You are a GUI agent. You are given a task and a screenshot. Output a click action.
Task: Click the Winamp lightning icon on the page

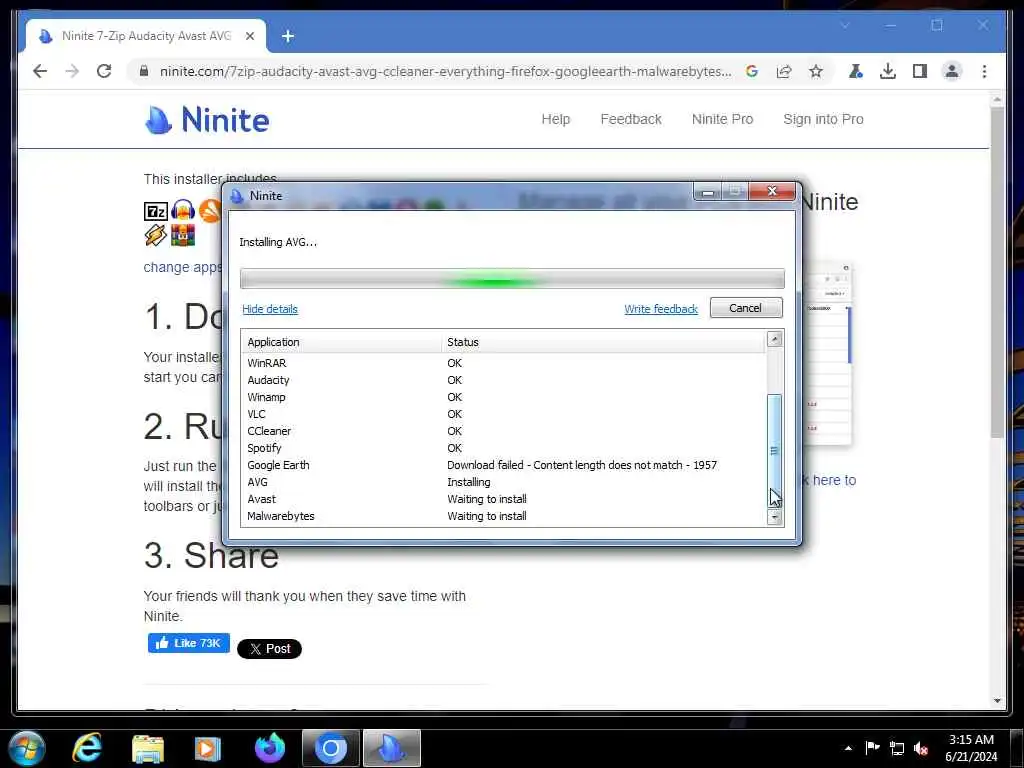click(x=155, y=234)
